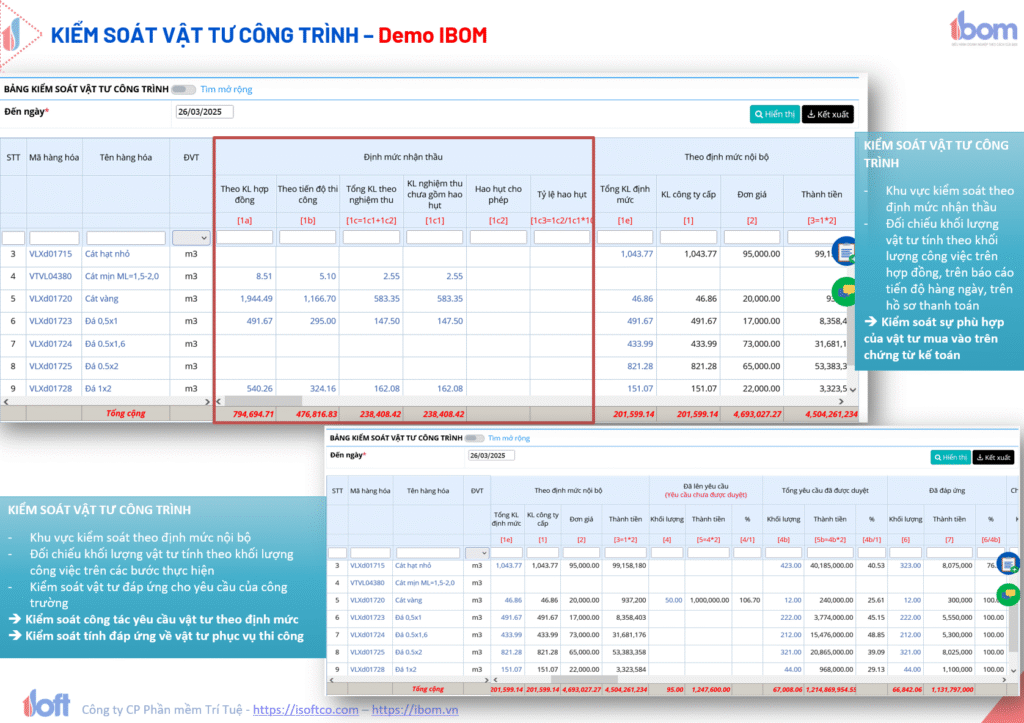Expand ĐVT filter dropdown in upper table

190,238
